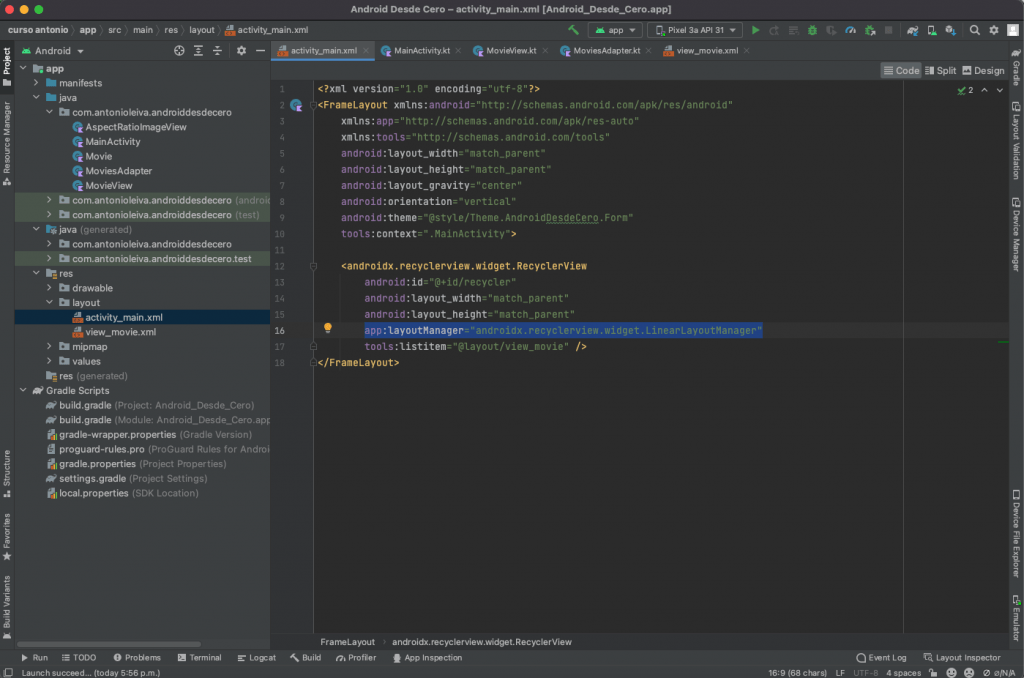Toggle the Layout Validation panel

pyautogui.click(x=1016, y=140)
